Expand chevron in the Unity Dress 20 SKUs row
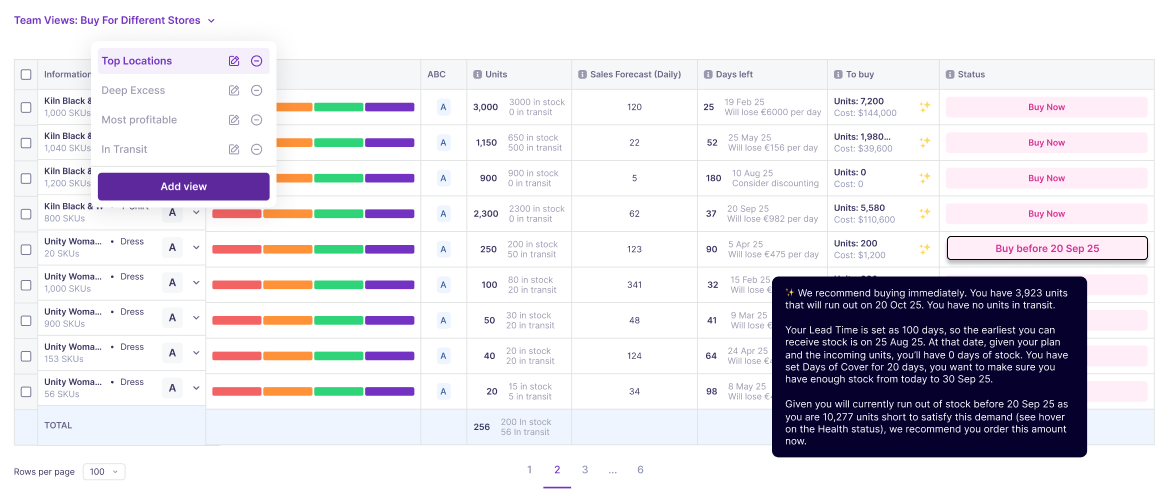 tap(196, 247)
